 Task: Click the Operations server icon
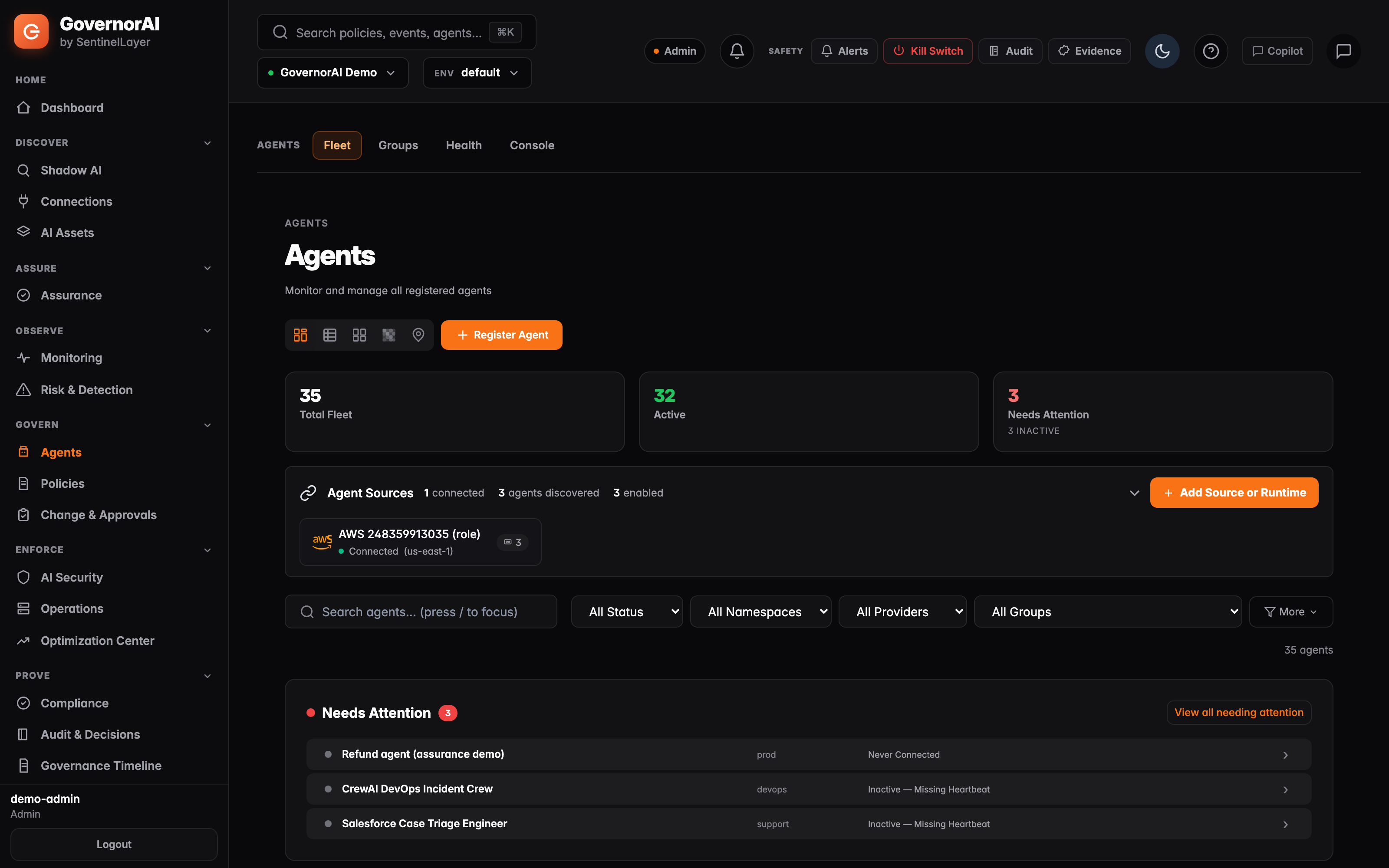[23, 608]
